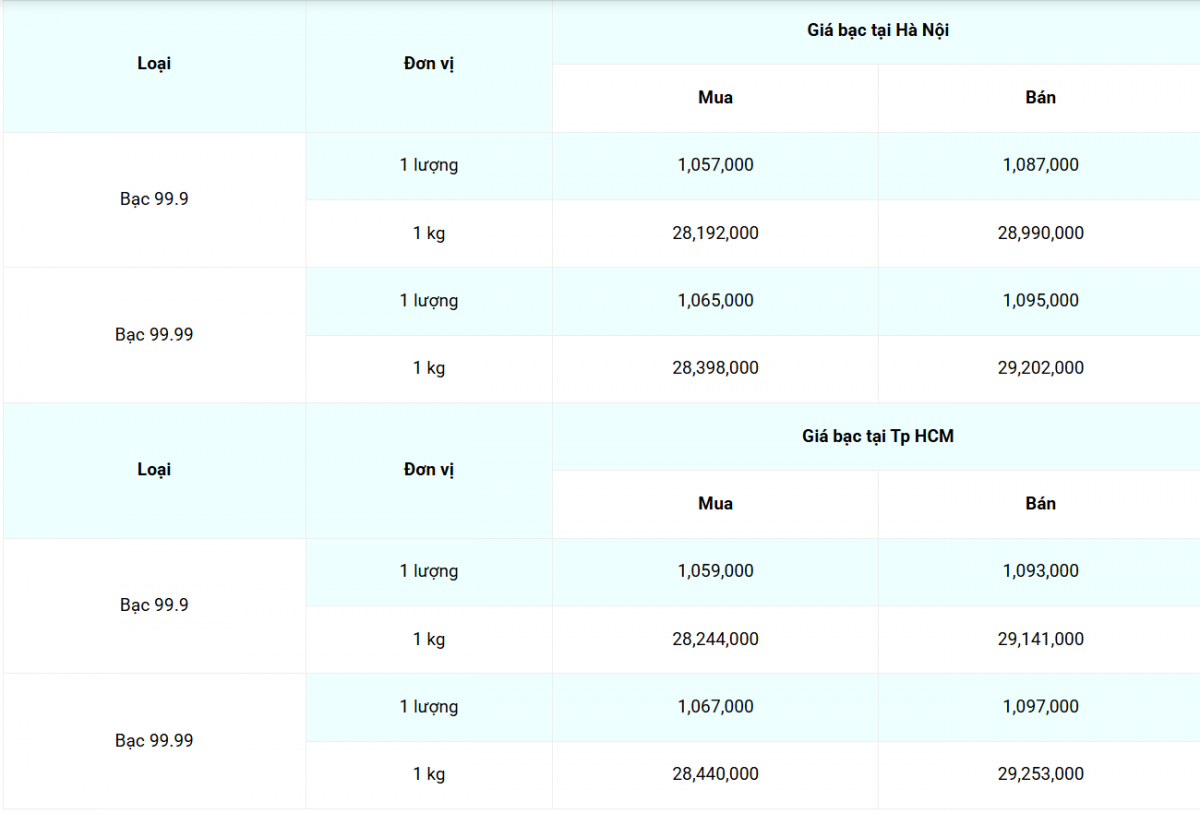1200x814 pixels.
Task: Select the 29,202,000 price cell
Action: pos(1040,368)
